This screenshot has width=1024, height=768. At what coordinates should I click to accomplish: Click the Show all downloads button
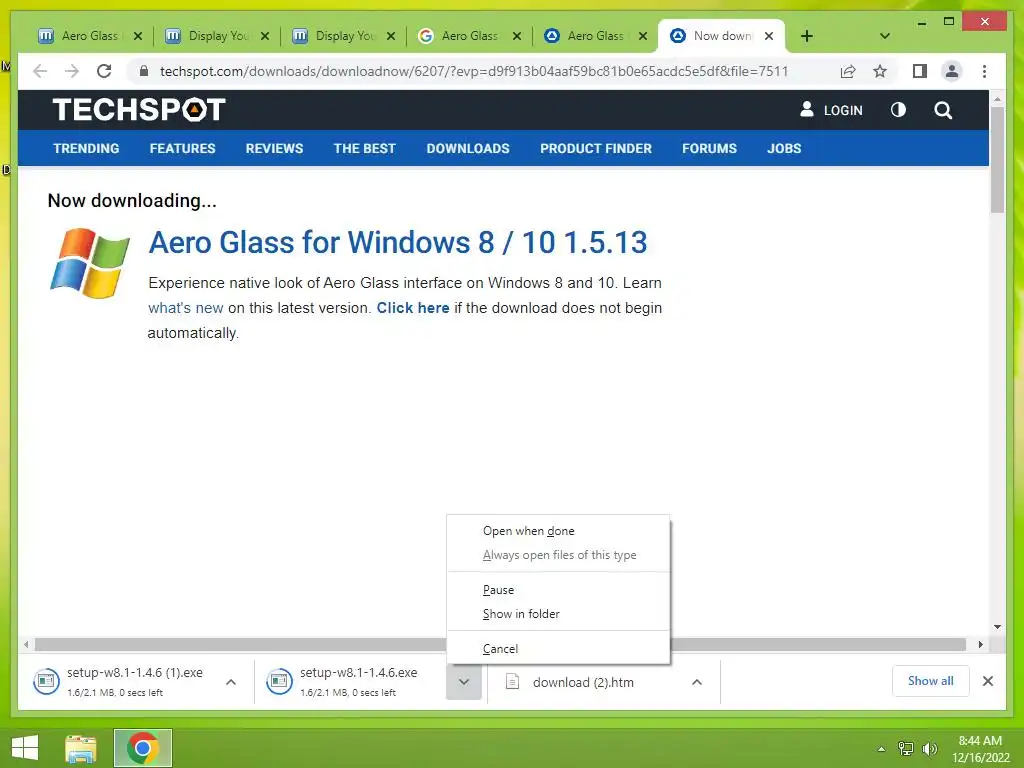[x=930, y=681]
